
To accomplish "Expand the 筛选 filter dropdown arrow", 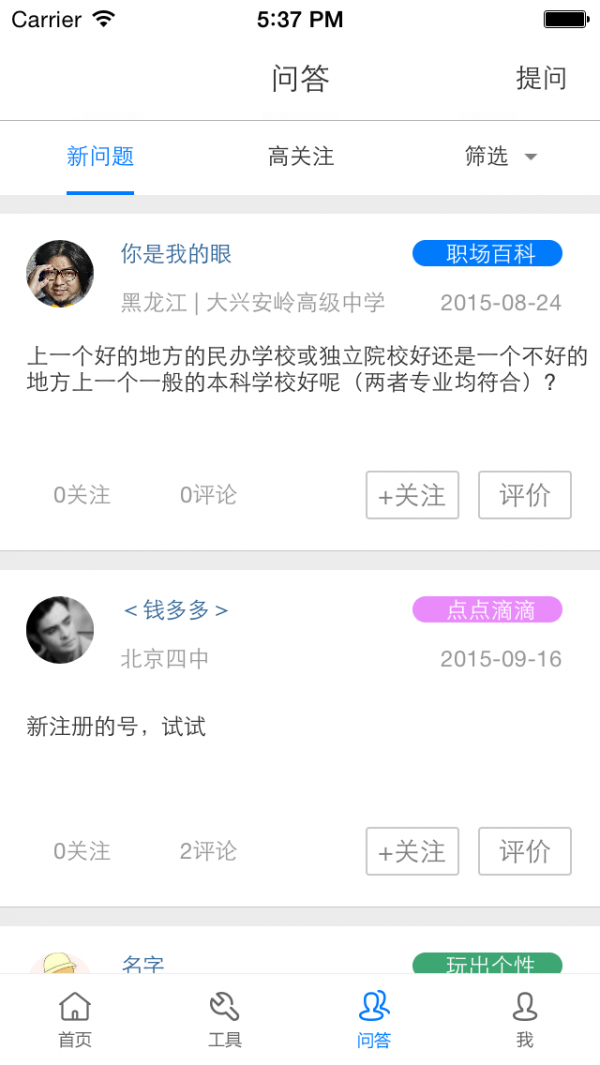I will (x=531, y=157).
